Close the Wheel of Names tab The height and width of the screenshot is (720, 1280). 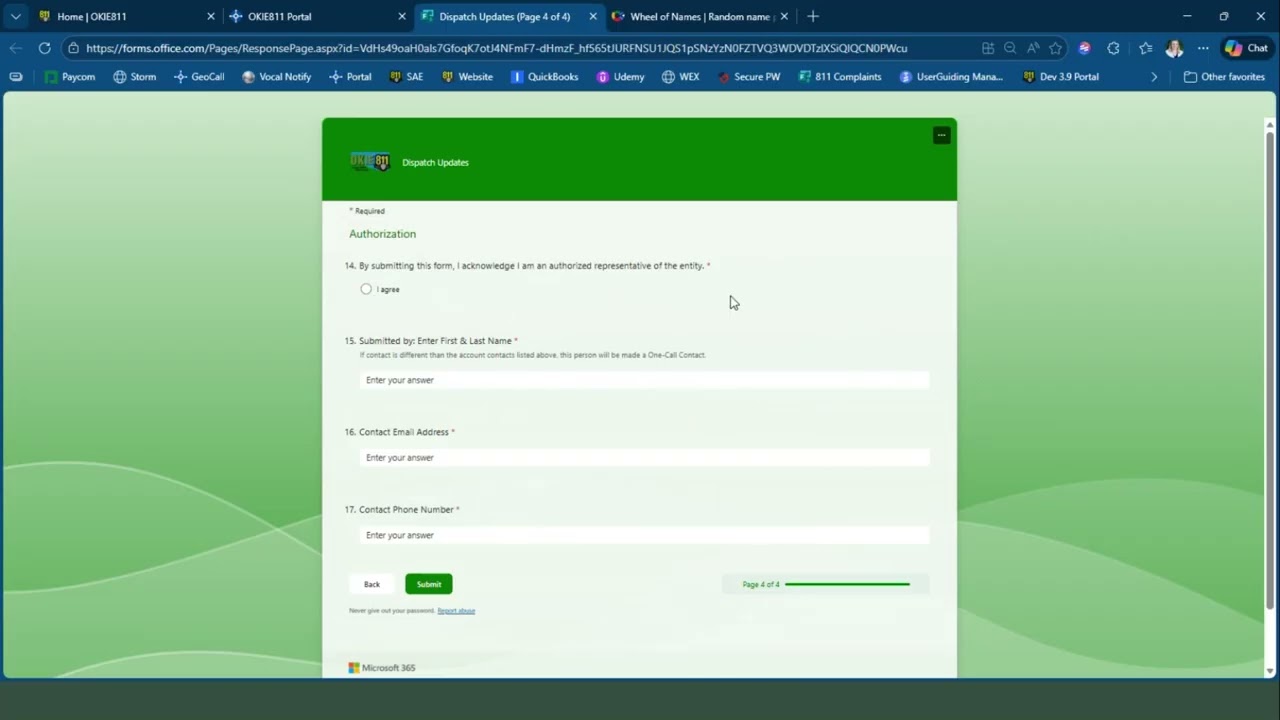[x=784, y=17]
